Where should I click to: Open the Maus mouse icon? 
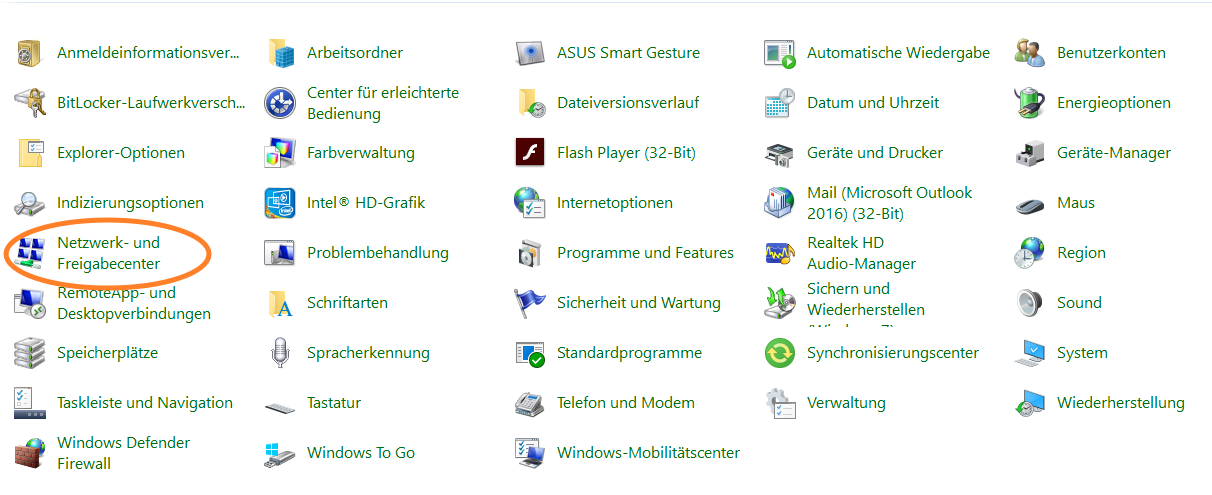point(1030,204)
